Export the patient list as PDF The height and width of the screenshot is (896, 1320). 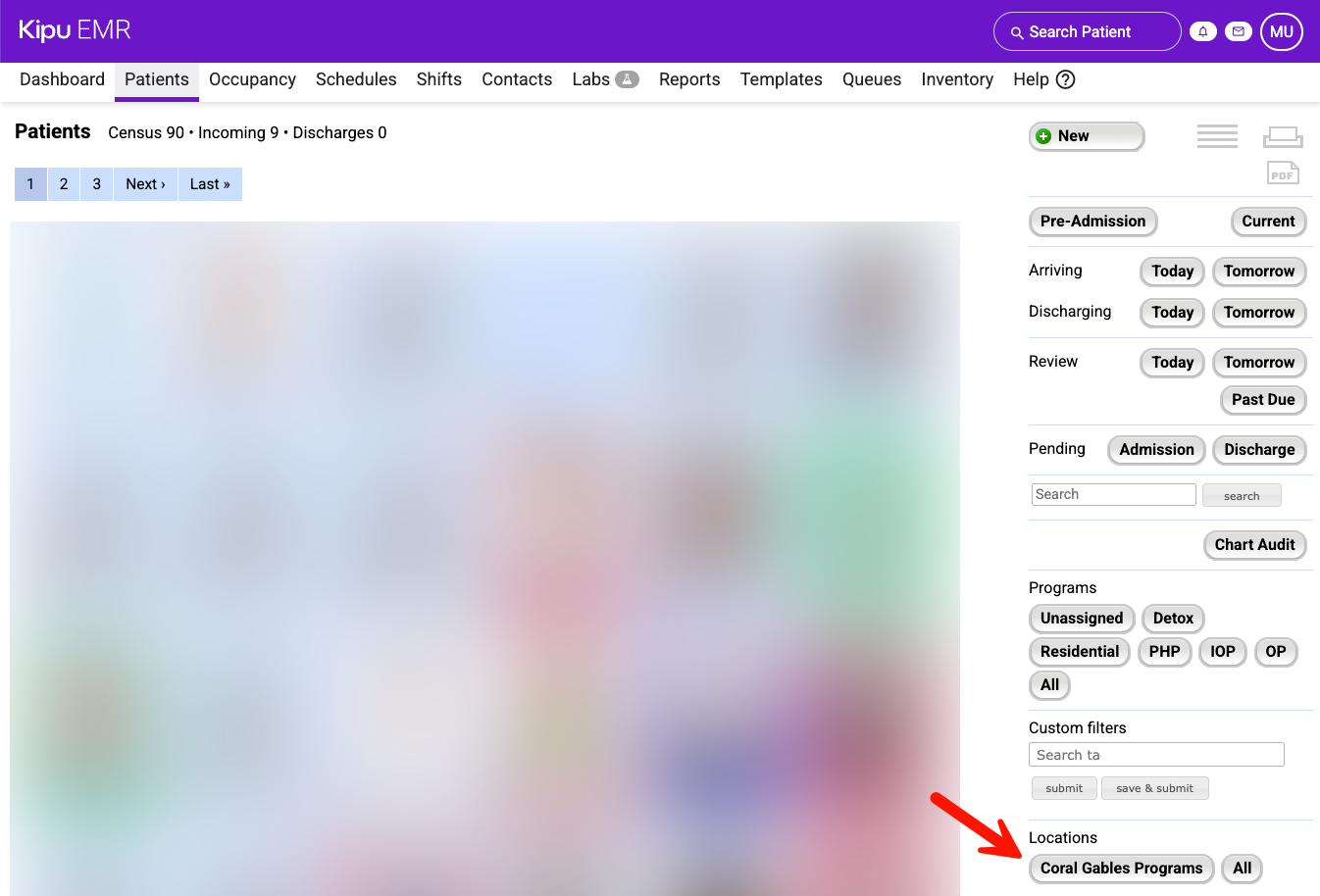pos(1282,173)
